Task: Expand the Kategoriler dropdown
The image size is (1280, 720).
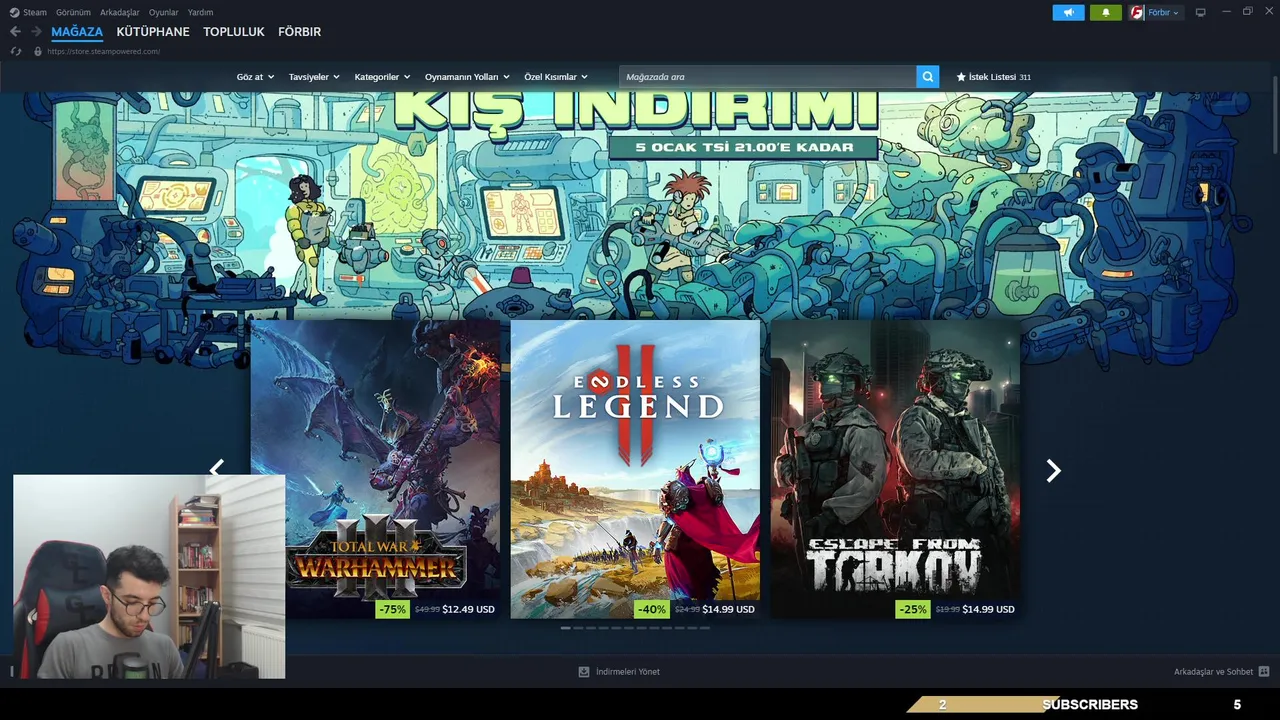Action: coord(382,77)
